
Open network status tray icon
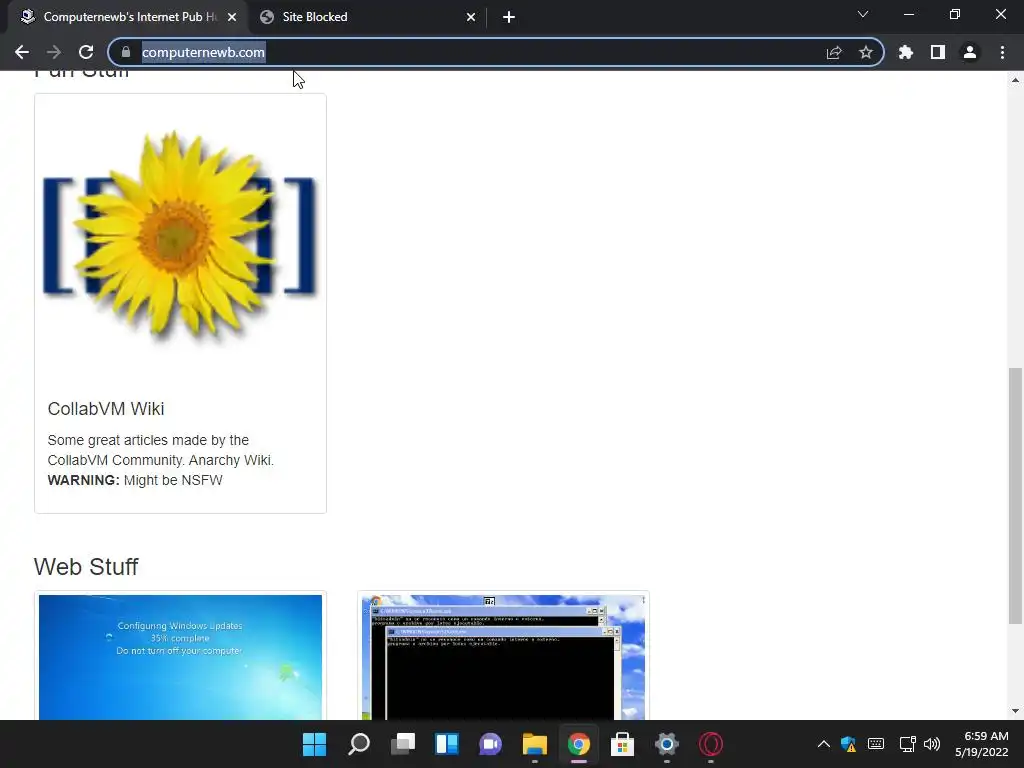pos(907,744)
